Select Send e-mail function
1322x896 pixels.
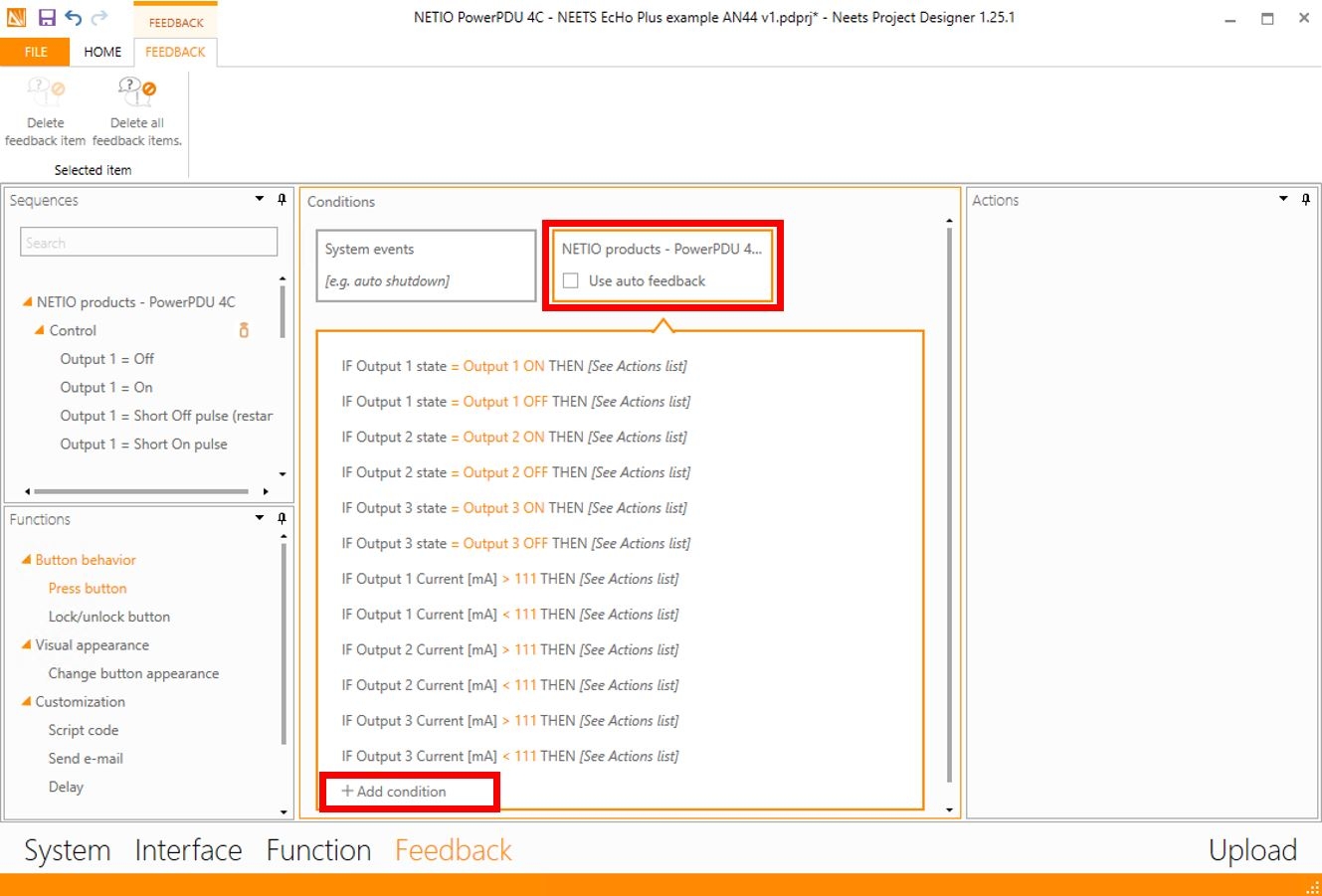86,759
